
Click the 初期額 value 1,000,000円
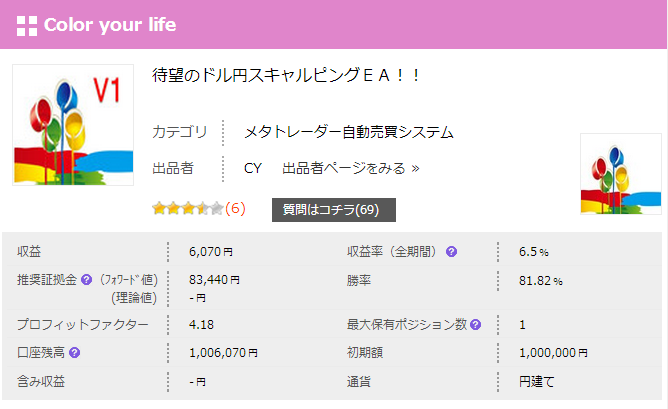pyautogui.click(x=553, y=353)
